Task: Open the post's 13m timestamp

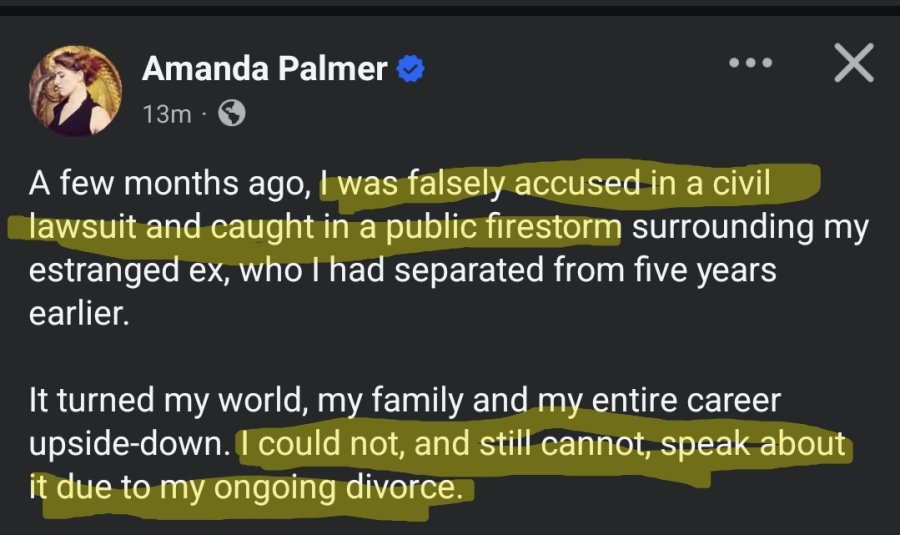Action: click(166, 114)
